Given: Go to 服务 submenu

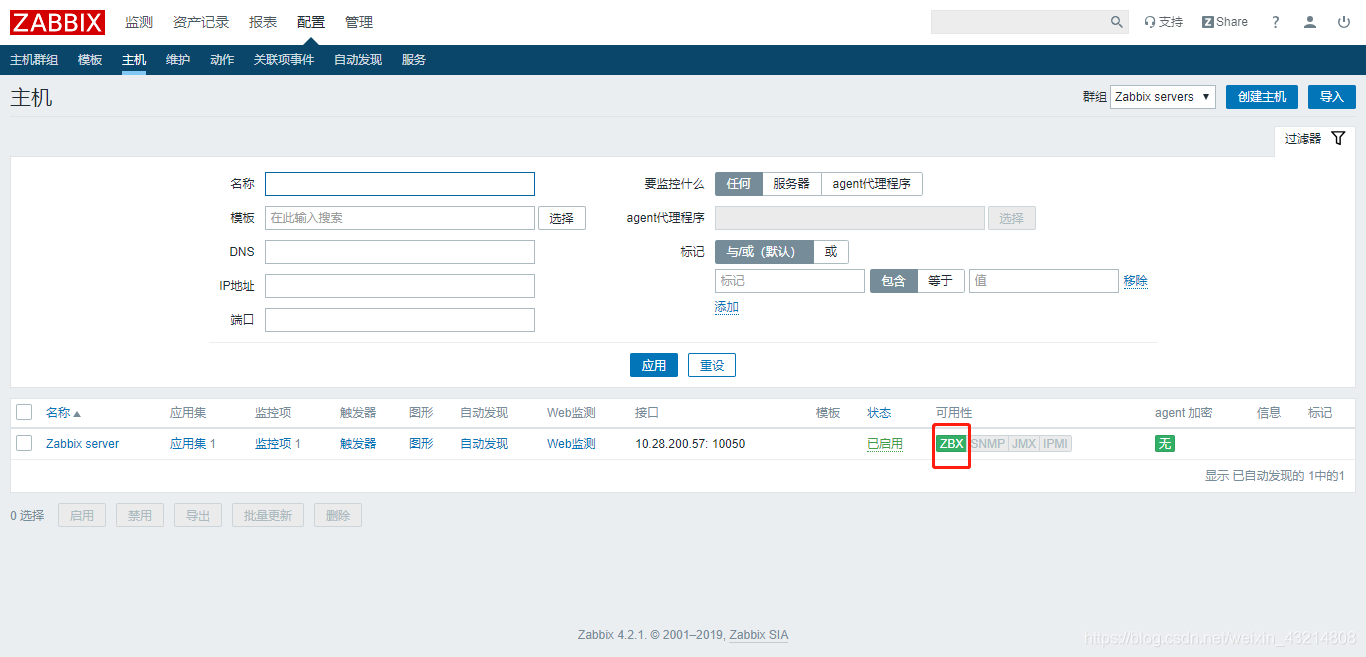Looking at the screenshot, I should coord(414,60).
